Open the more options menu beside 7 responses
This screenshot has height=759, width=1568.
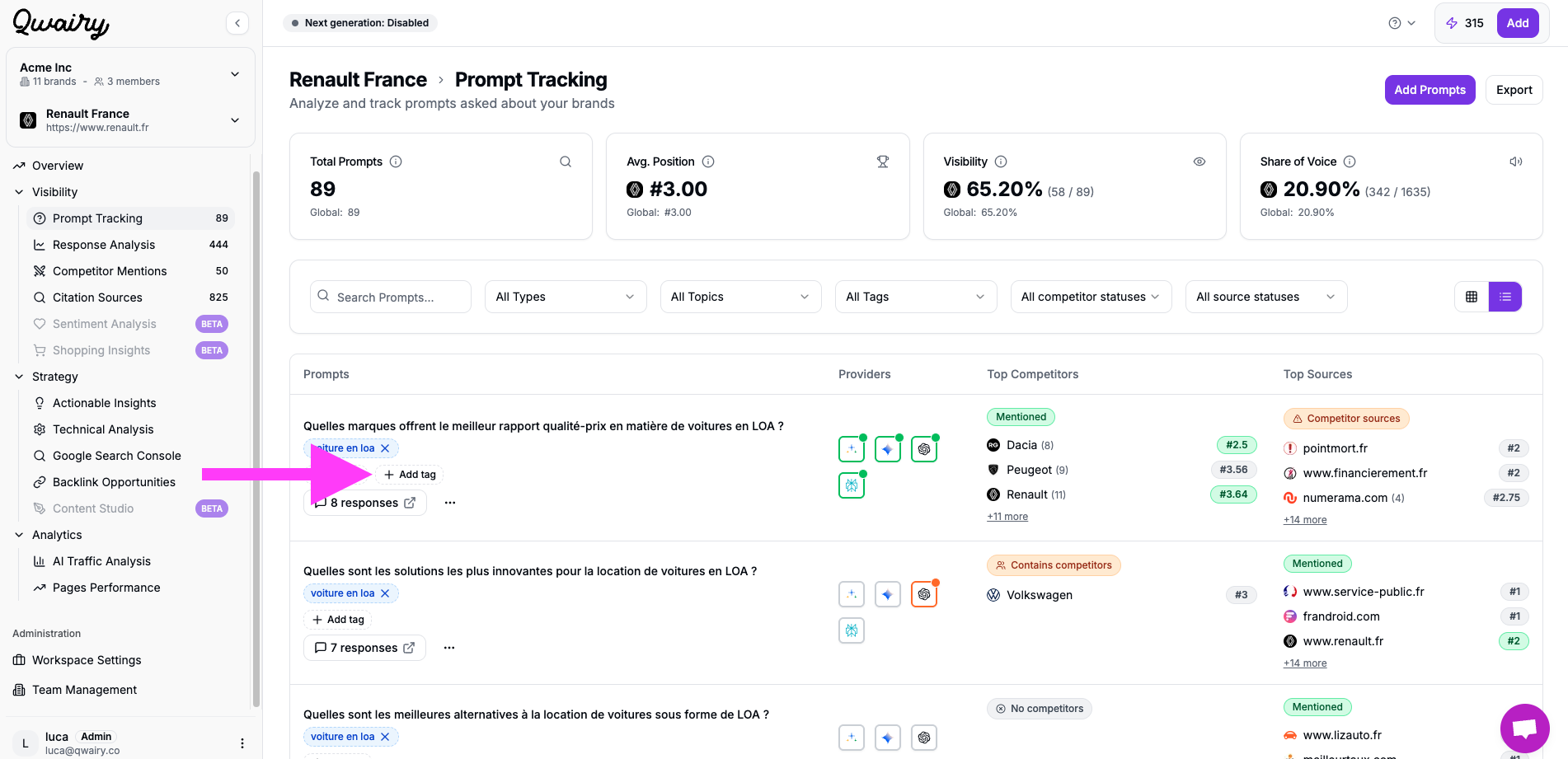(x=449, y=648)
